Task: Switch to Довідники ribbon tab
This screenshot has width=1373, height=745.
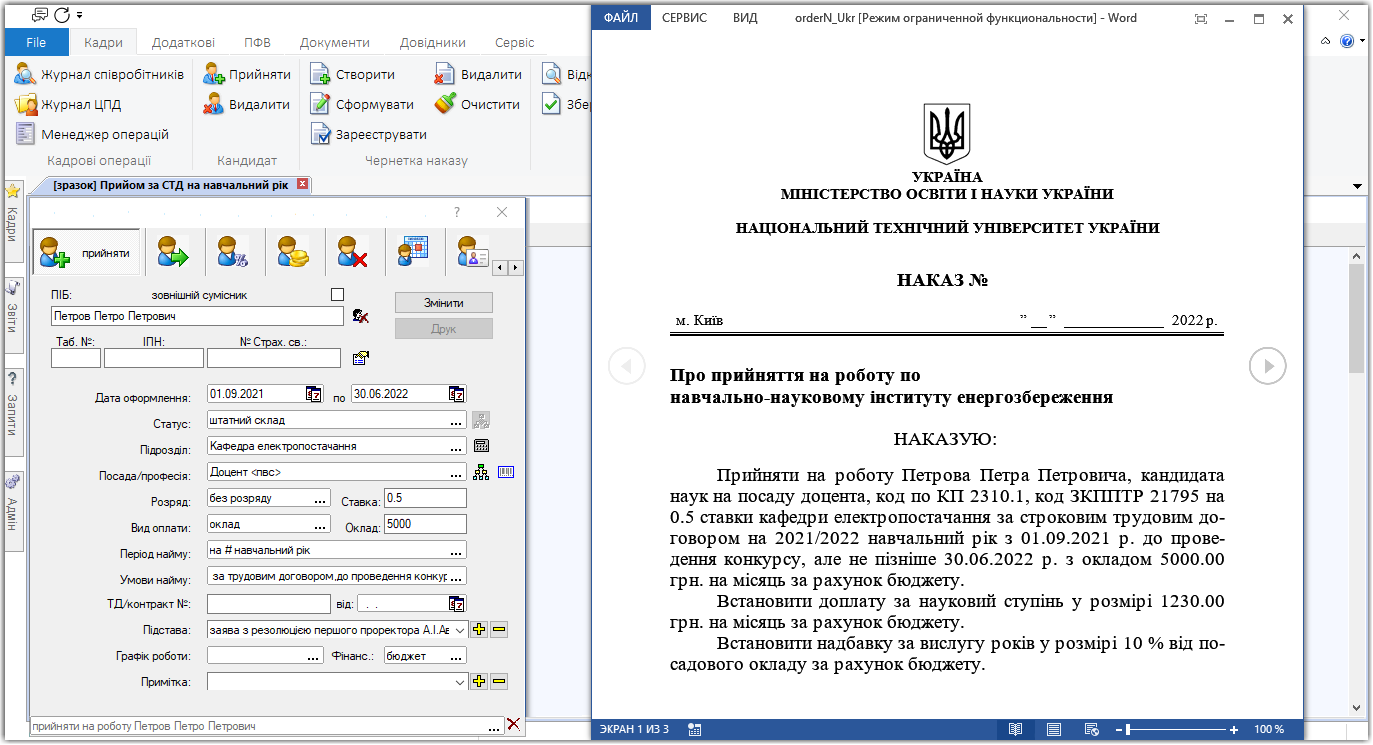Action: (x=433, y=42)
